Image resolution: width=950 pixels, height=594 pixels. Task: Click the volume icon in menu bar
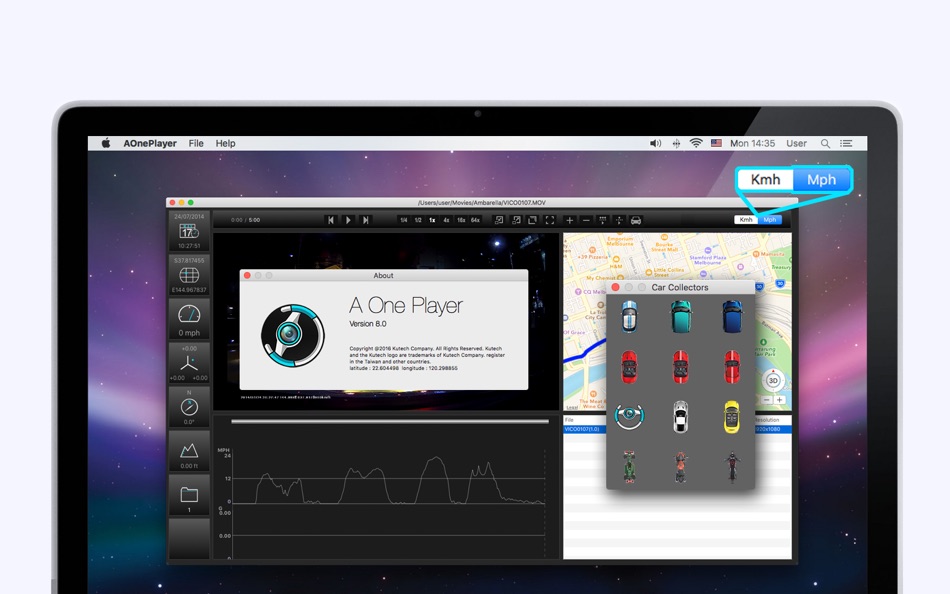coord(656,143)
